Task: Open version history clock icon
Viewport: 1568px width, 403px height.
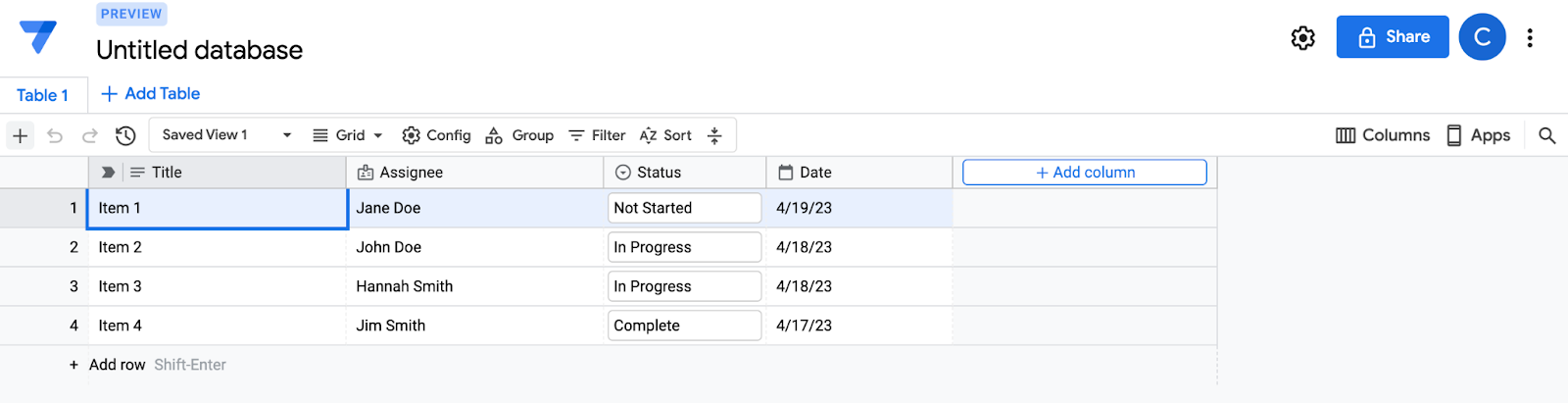Action: pos(125,135)
